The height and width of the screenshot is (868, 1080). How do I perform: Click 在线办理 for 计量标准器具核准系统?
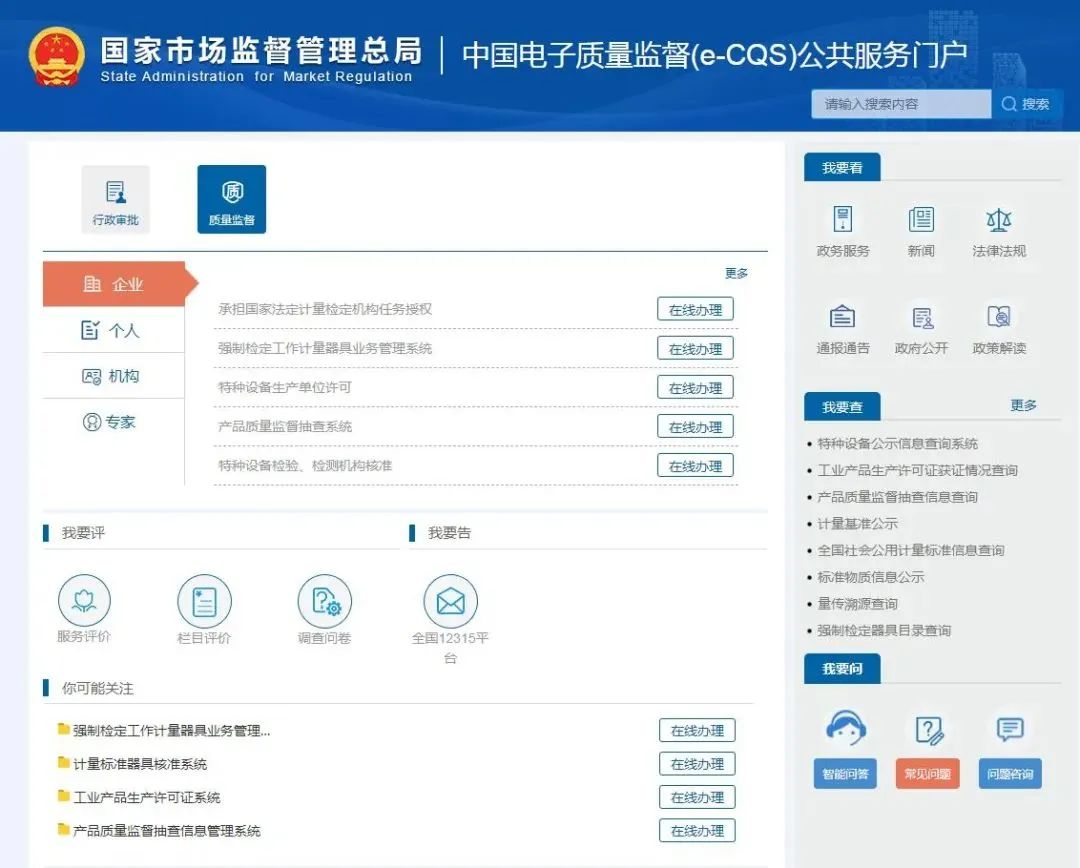697,764
